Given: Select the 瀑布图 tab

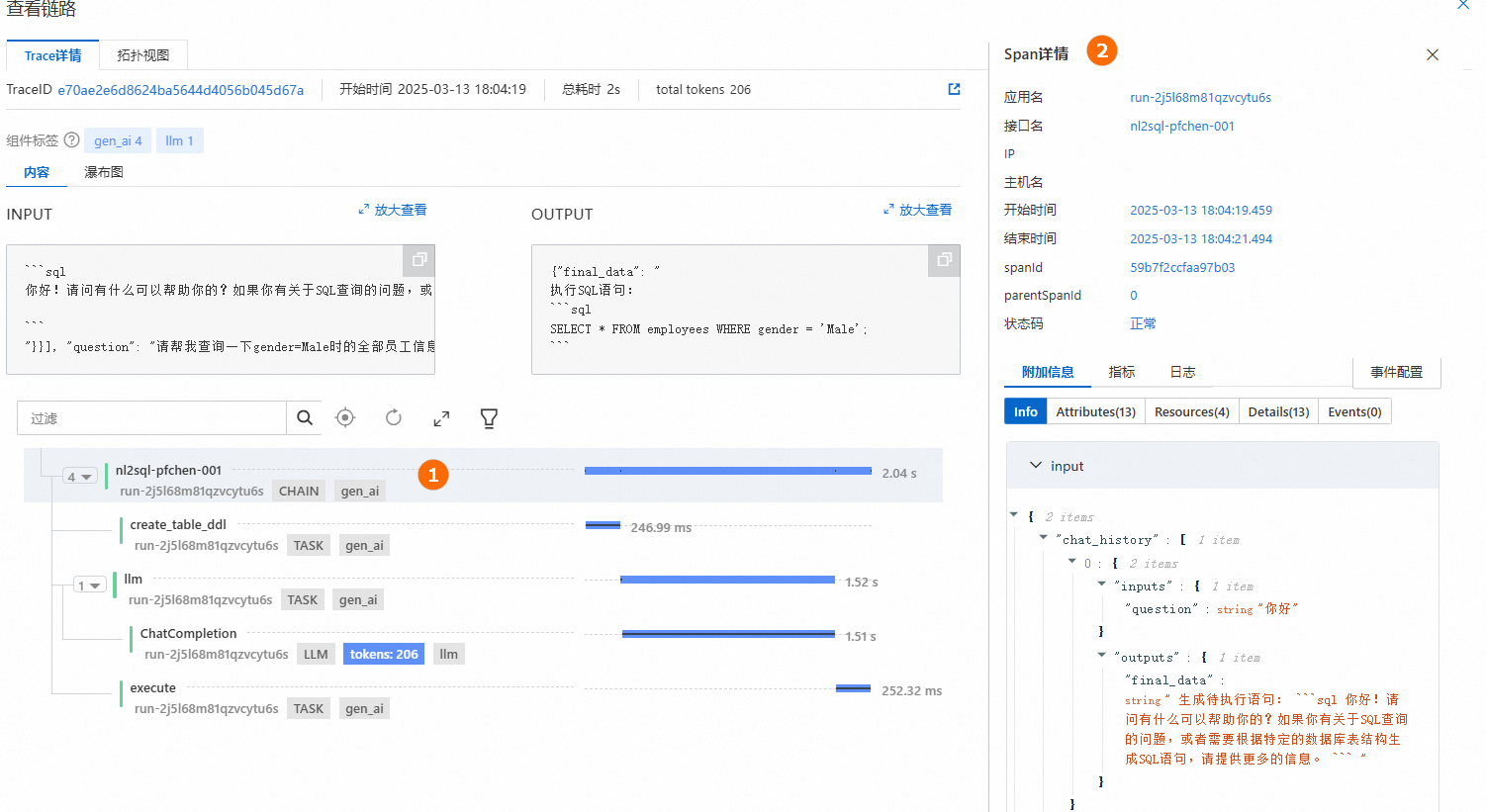Looking at the screenshot, I should tap(104, 172).
